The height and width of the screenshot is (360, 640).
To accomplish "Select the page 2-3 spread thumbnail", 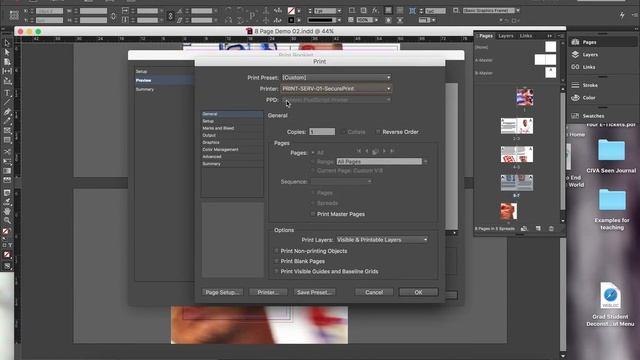I will (517, 126).
